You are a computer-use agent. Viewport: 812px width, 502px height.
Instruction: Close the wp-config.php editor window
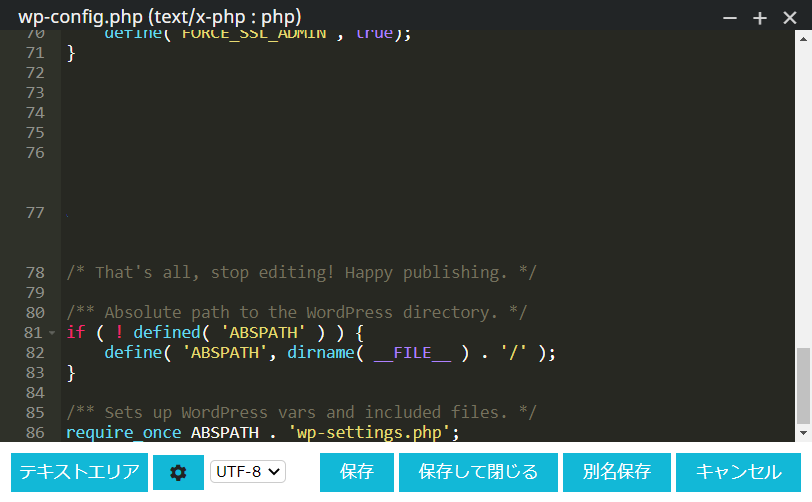tap(790, 18)
